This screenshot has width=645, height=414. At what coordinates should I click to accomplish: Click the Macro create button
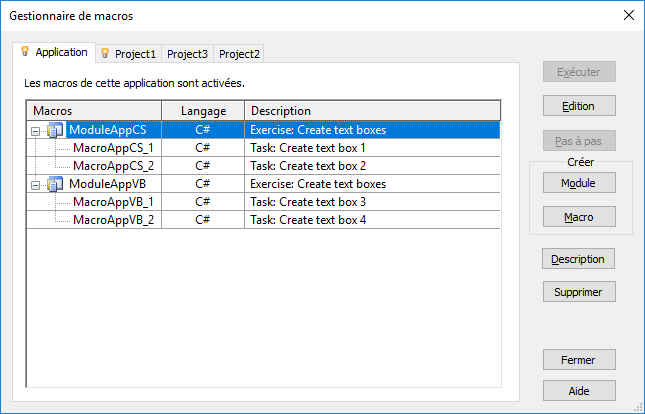click(579, 216)
